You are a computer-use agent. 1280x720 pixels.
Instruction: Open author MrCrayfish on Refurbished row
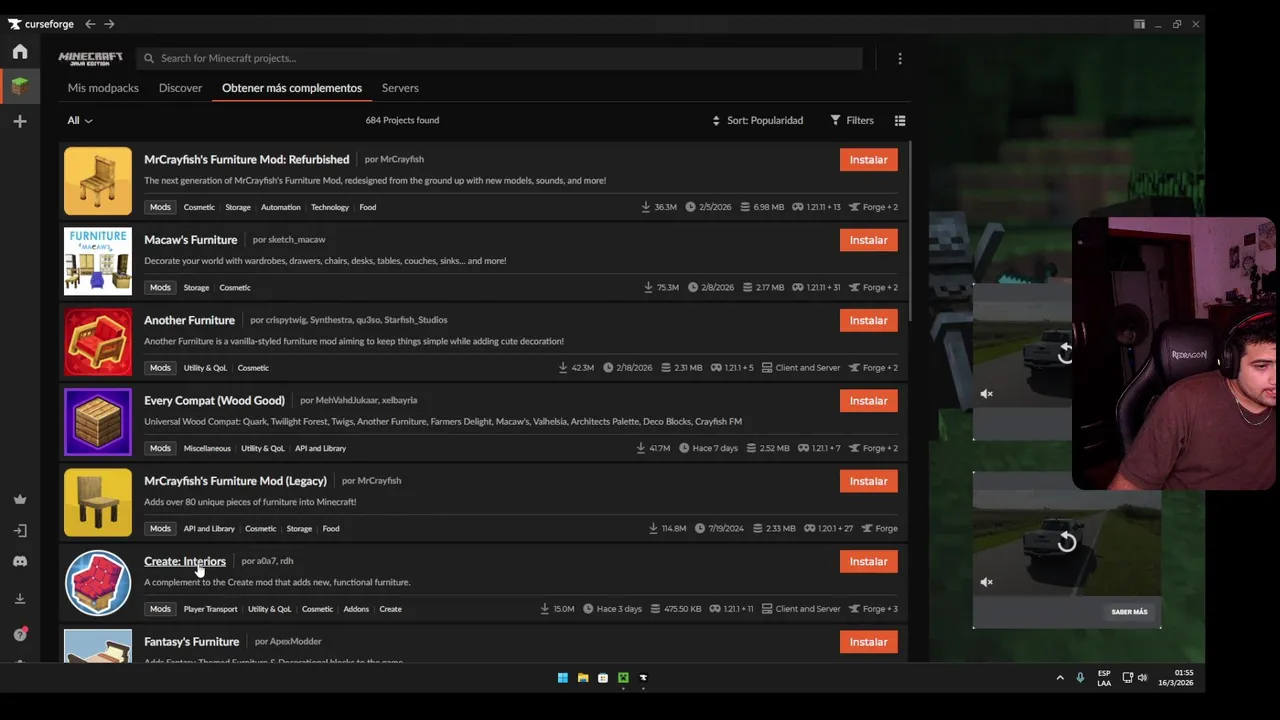pos(402,159)
